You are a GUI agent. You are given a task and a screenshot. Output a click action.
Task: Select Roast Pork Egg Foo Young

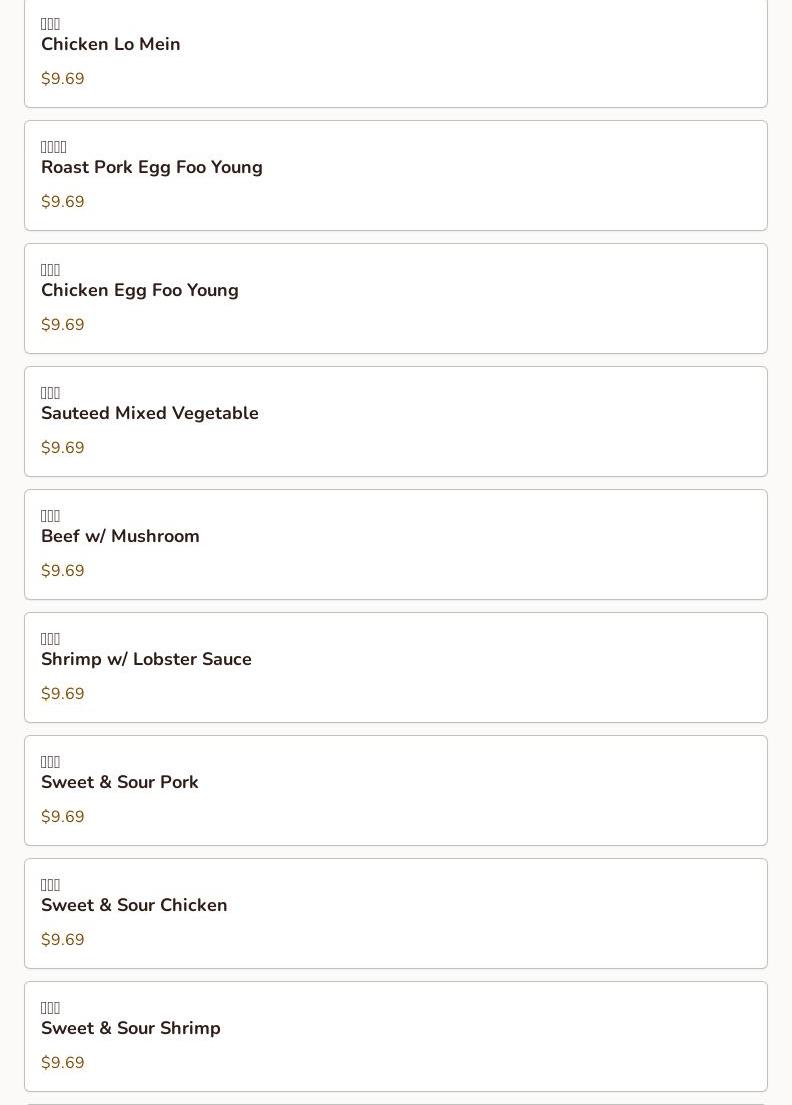pos(395,175)
